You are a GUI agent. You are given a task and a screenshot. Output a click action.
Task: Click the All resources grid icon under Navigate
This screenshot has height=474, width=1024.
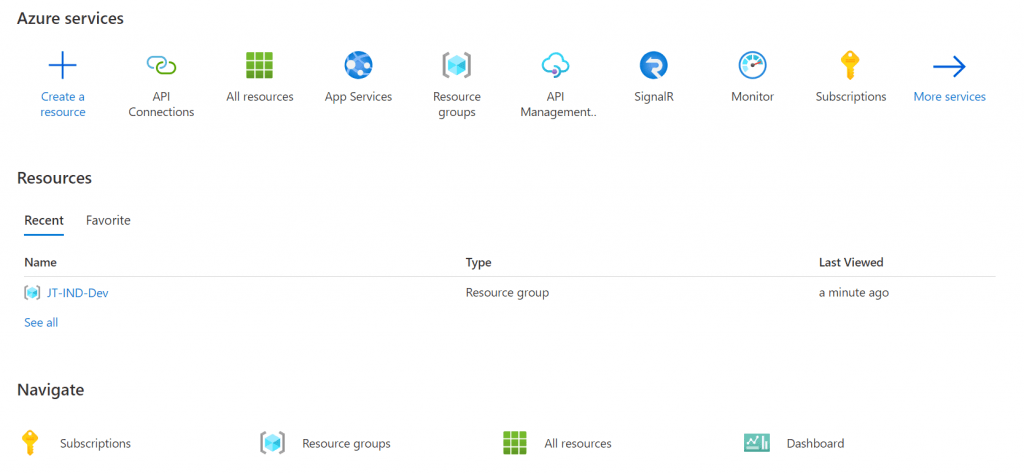click(x=515, y=443)
